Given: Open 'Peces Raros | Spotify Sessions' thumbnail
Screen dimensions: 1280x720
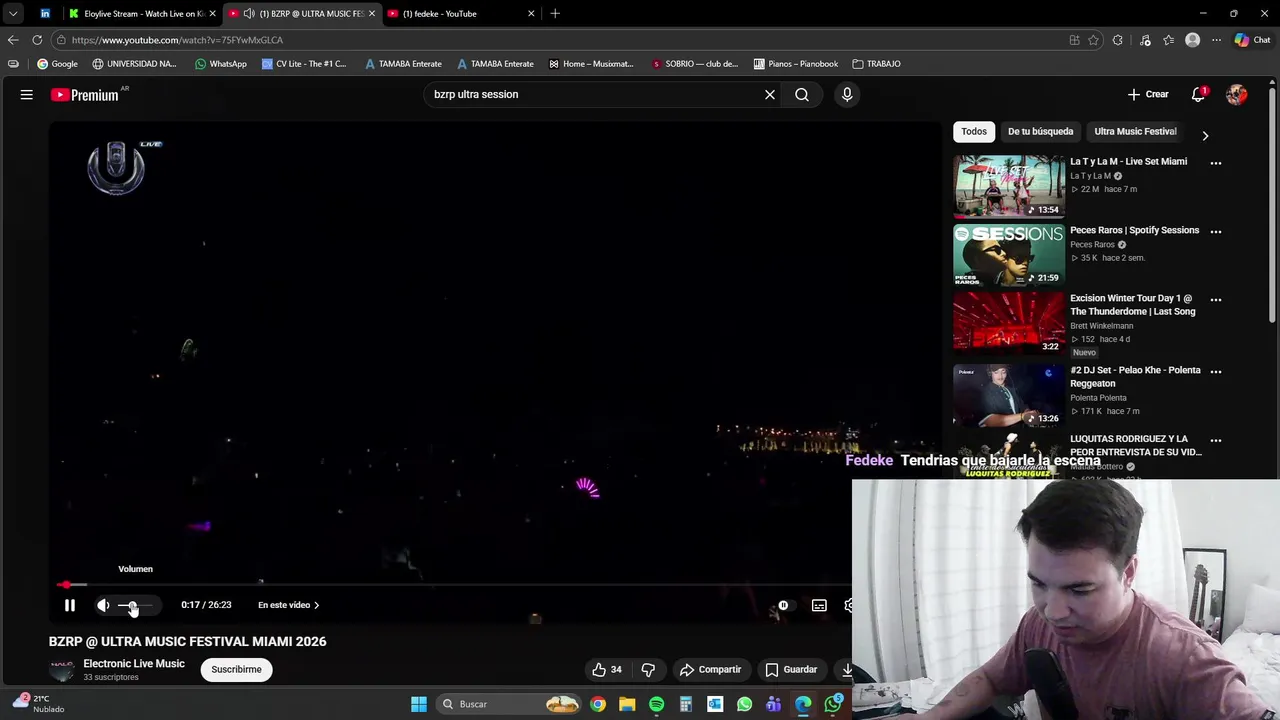Looking at the screenshot, I should (1009, 254).
